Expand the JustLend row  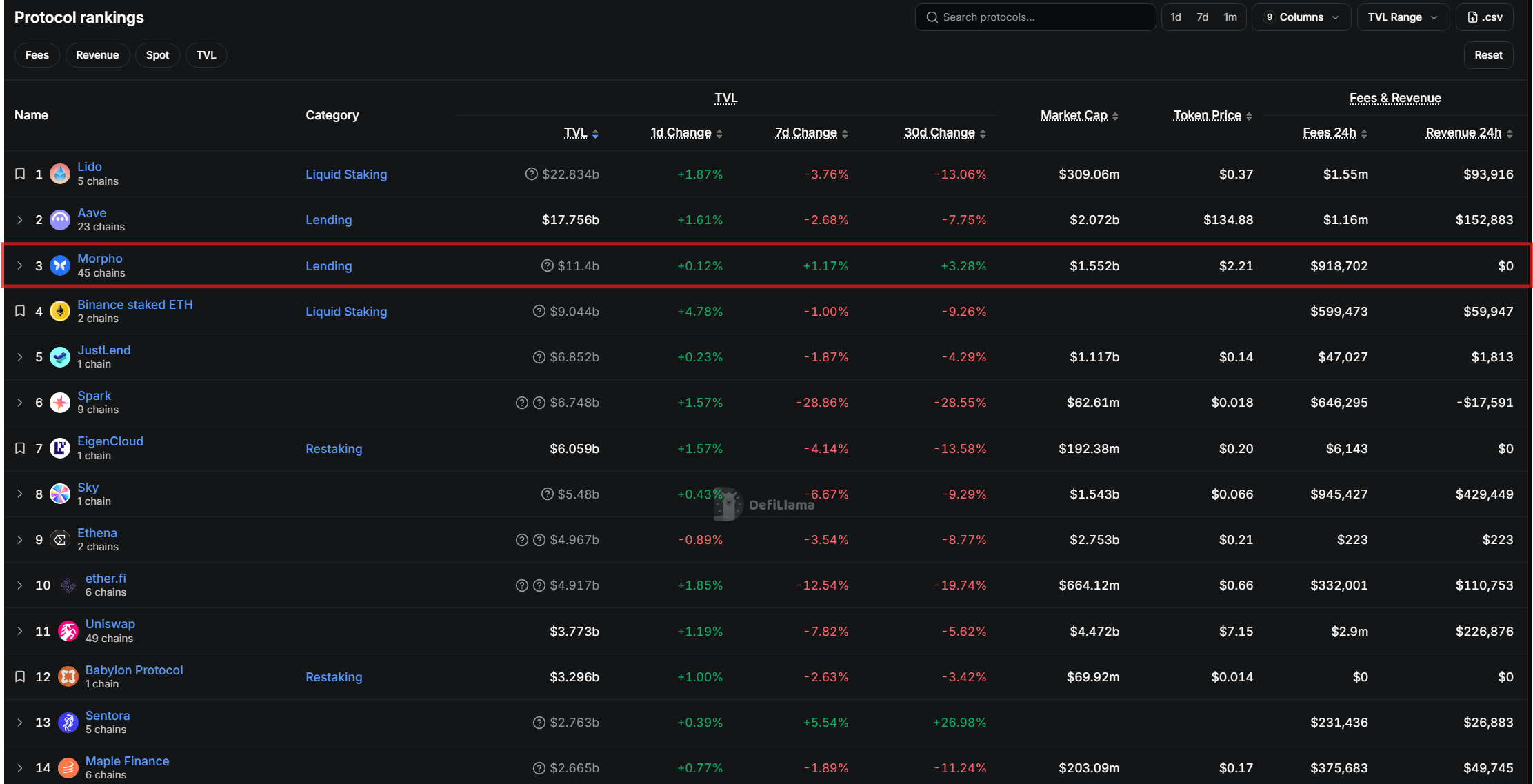point(20,356)
